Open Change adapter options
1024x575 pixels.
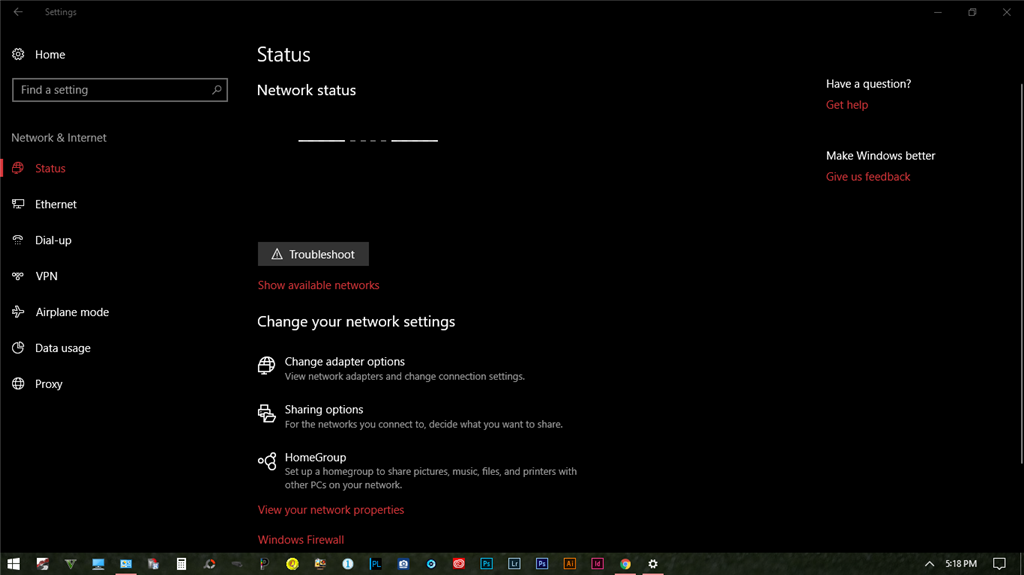pos(344,361)
